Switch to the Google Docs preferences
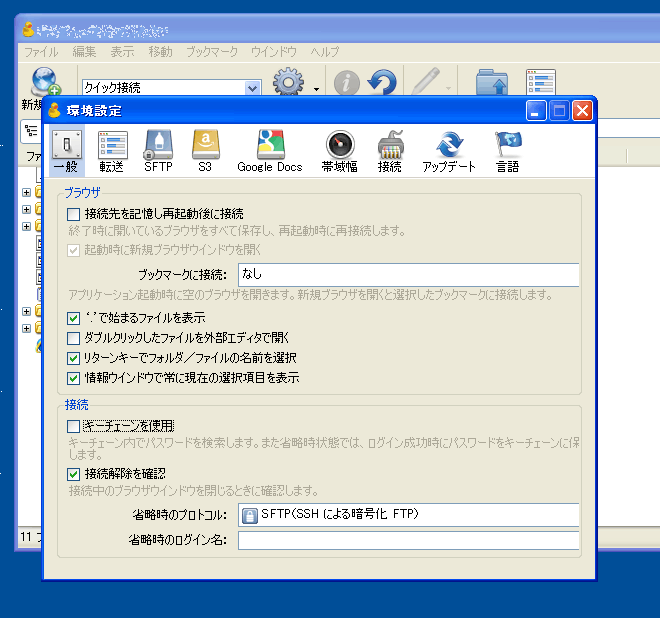 (269, 151)
